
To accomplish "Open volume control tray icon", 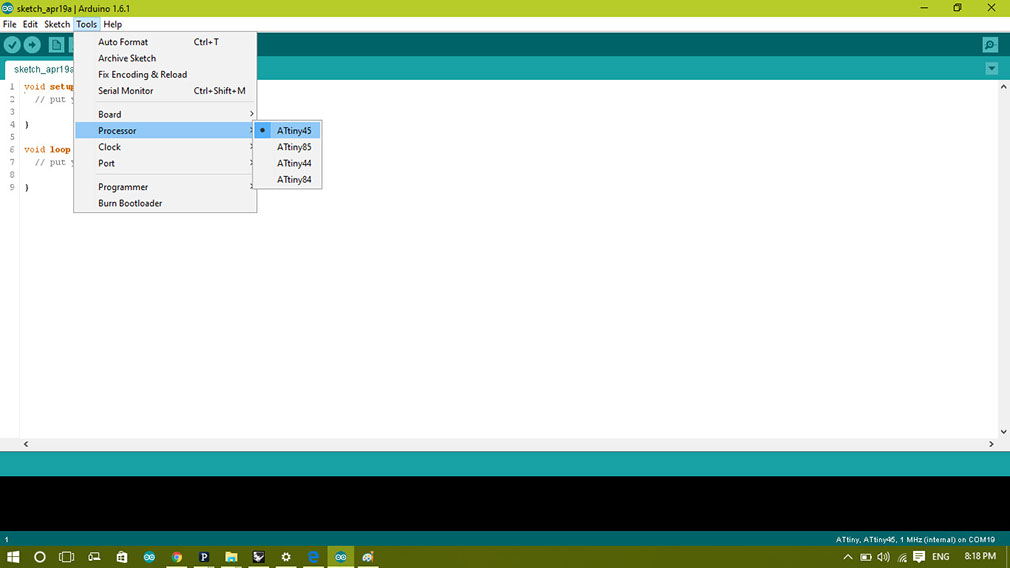I will (x=884, y=557).
